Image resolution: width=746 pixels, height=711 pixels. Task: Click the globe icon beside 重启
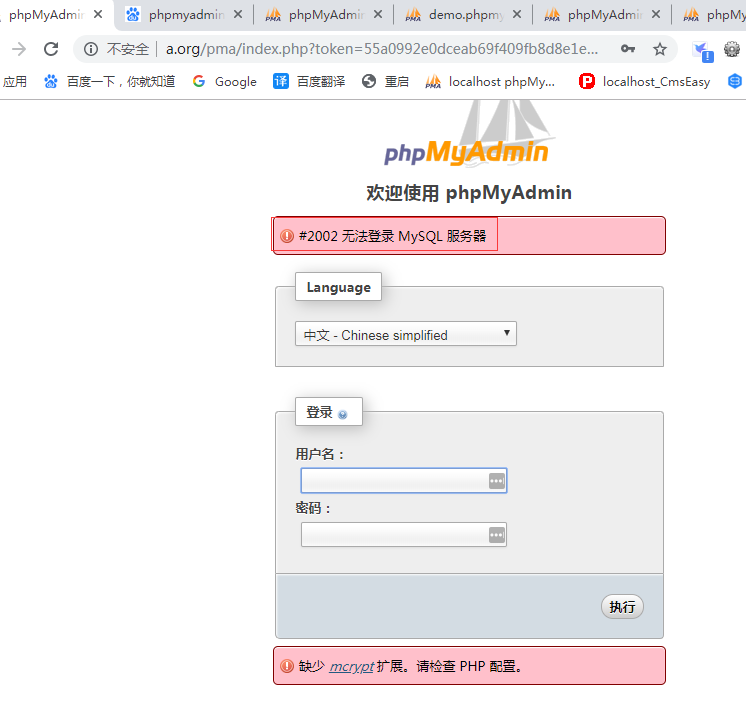[x=369, y=81]
